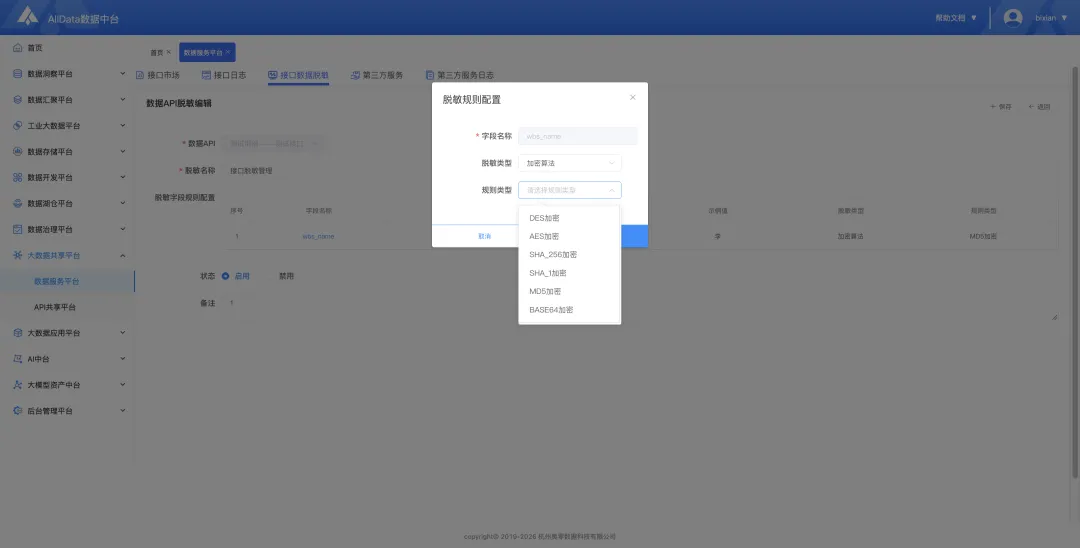Collapse 大数据共享平台 using its chevron

123,255
